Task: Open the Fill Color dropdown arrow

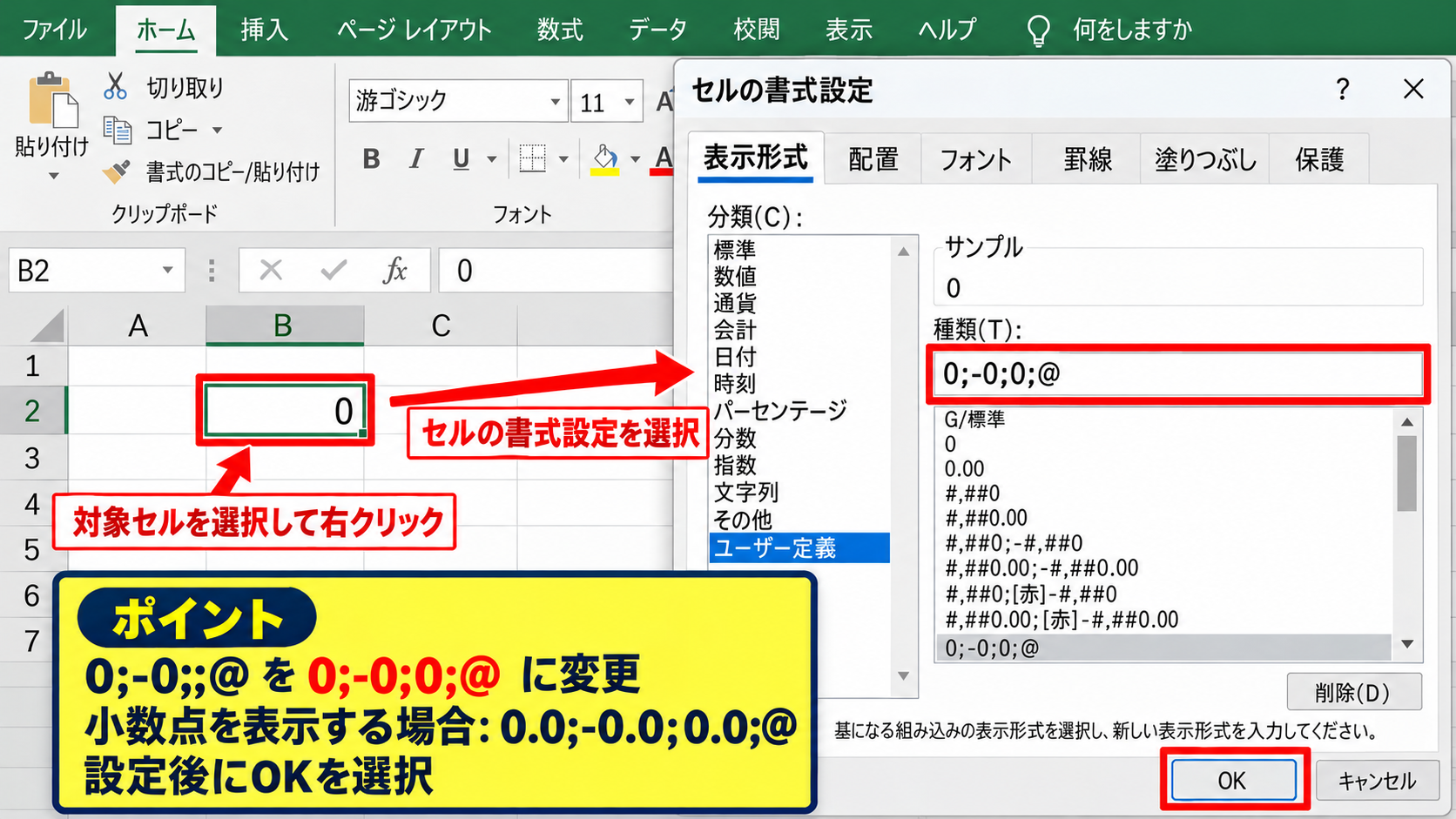Action: [635, 159]
